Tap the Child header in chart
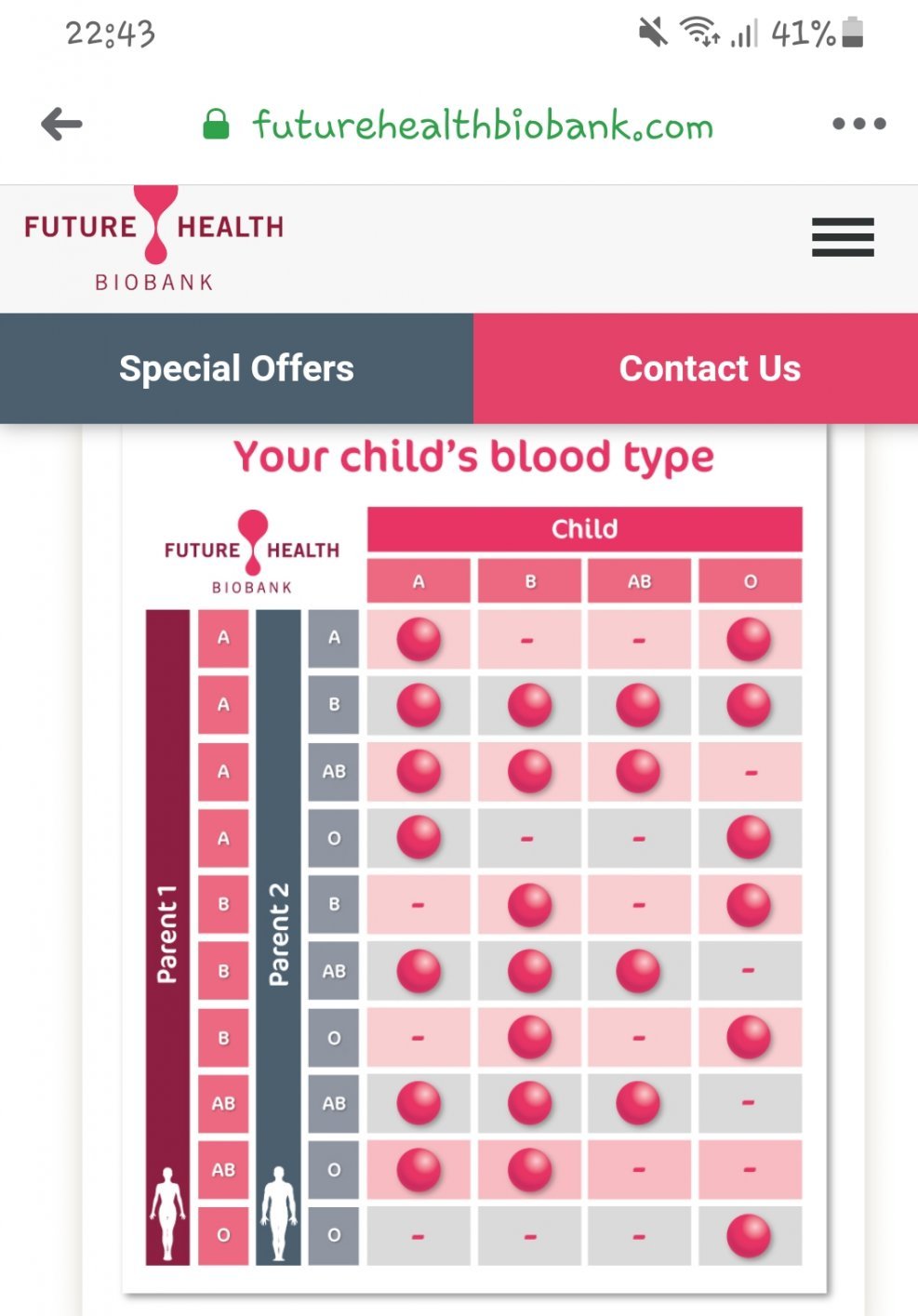This screenshot has height=1316, width=918. click(584, 528)
